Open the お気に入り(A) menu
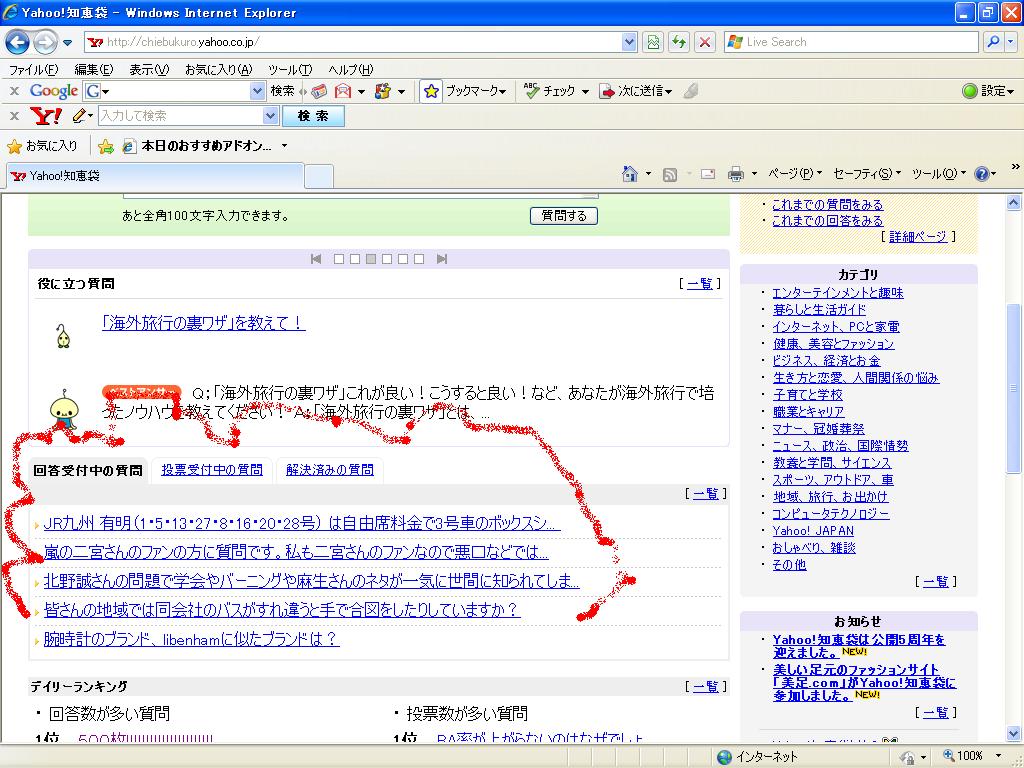The height and width of the screenshot is (768, 1024). tap(218, 69)
